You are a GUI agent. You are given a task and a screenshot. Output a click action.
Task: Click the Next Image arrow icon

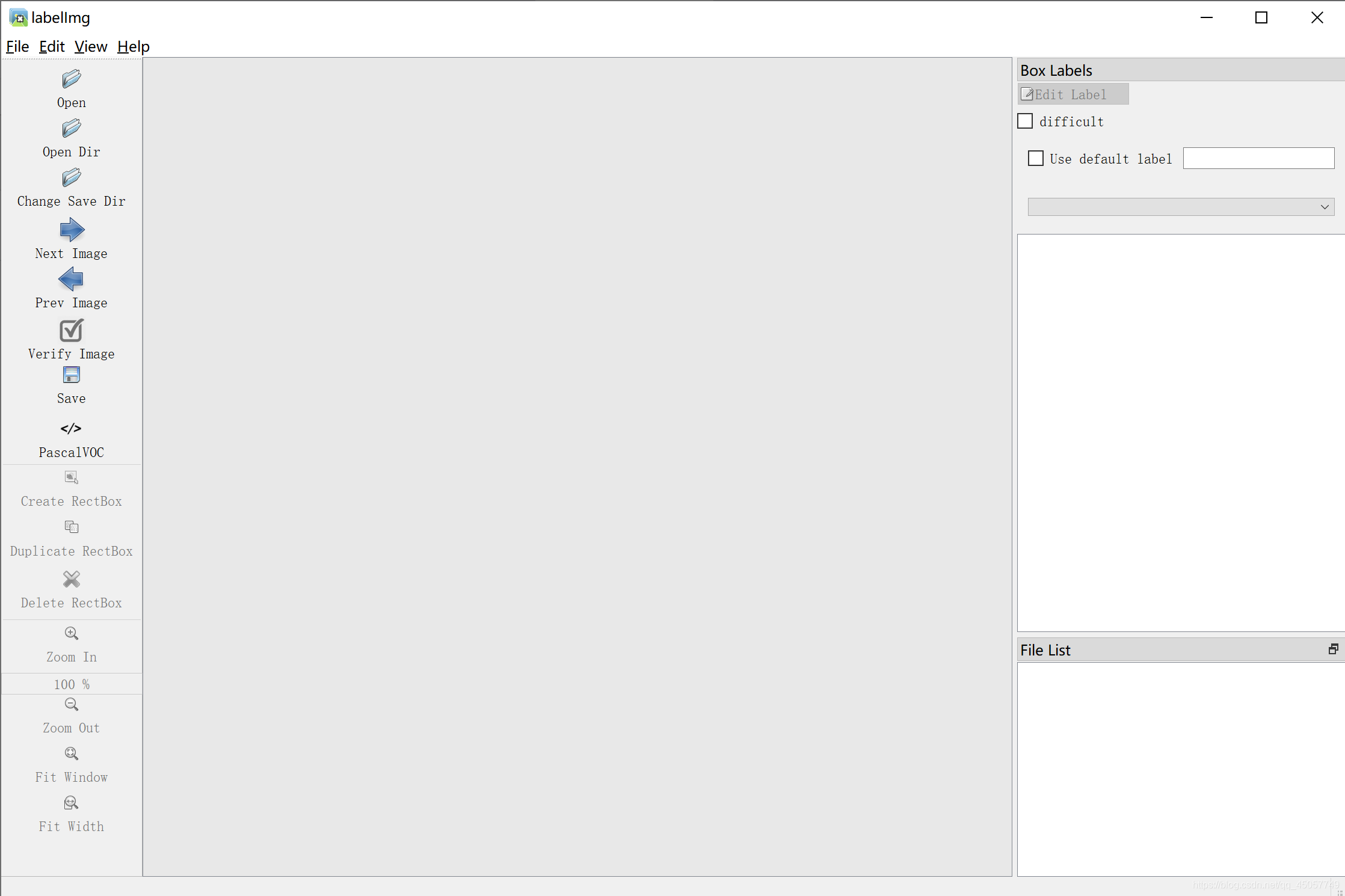72,229
